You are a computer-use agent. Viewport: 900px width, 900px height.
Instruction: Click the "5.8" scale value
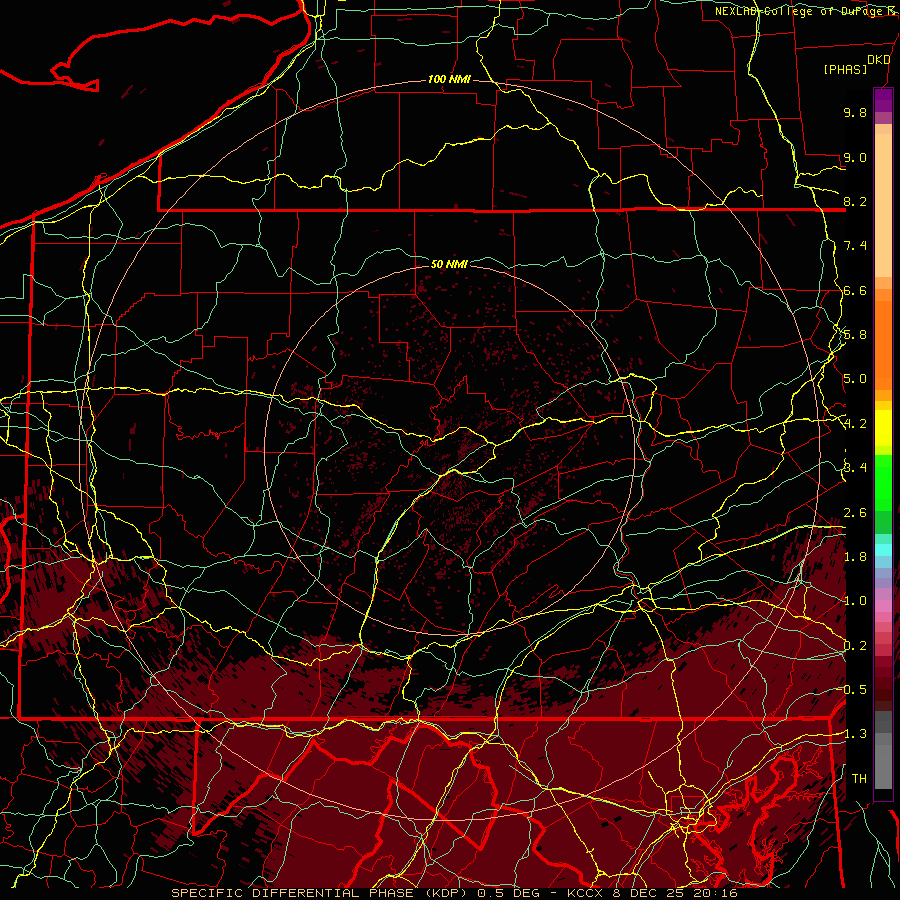855,335
